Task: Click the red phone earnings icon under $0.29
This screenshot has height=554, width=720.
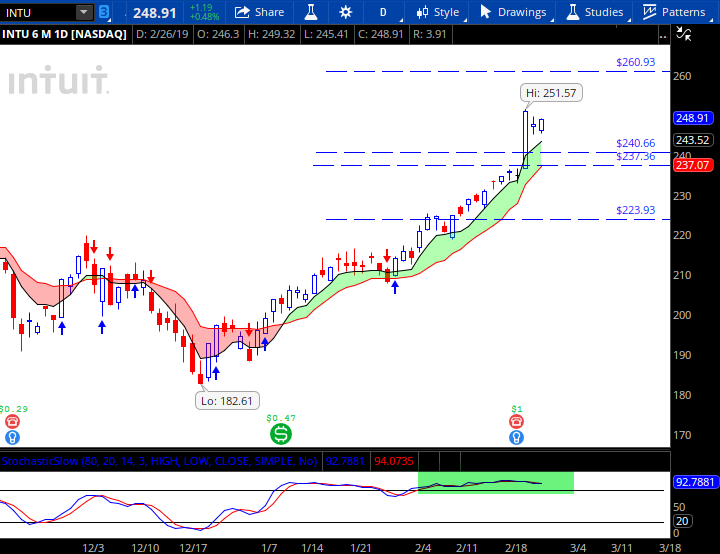Action: pos(12,421)
